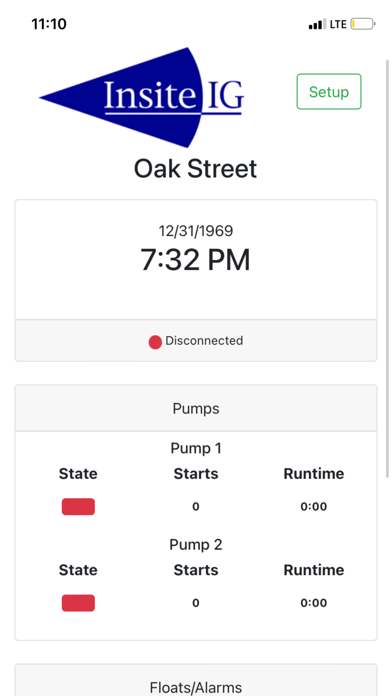The image size is (392, 696).
Task: Click the LTE network indicator
Action: 338,24
